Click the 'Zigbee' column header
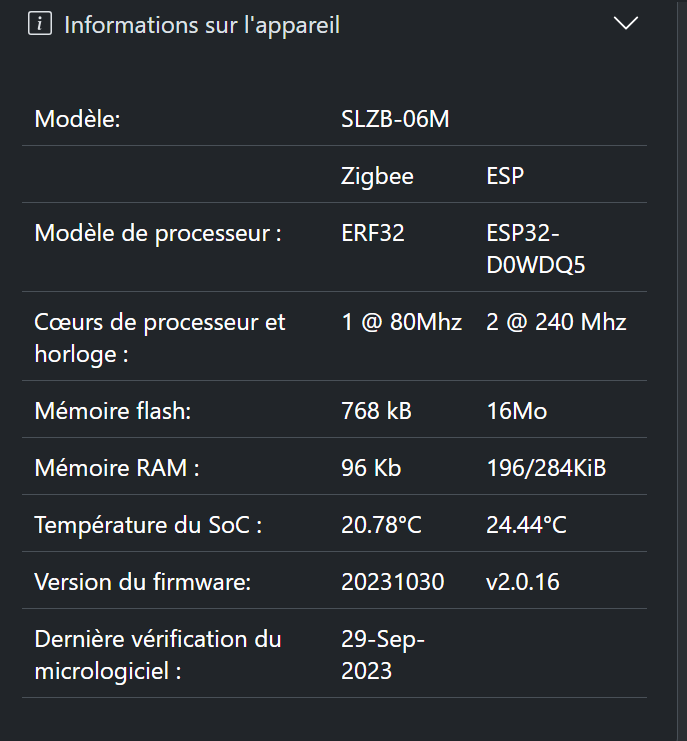The width and height of the screenshot is (687, 741). point(377,176)
